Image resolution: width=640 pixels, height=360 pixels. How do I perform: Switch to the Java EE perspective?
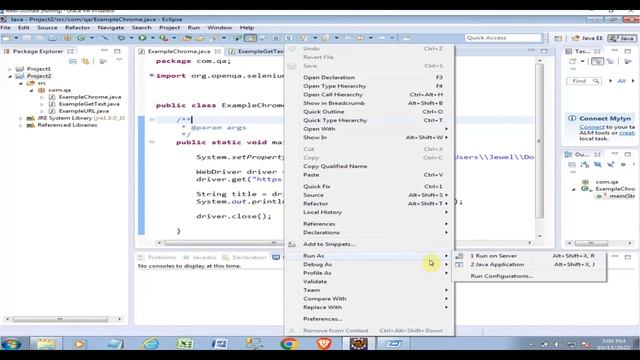pos(587,38)
